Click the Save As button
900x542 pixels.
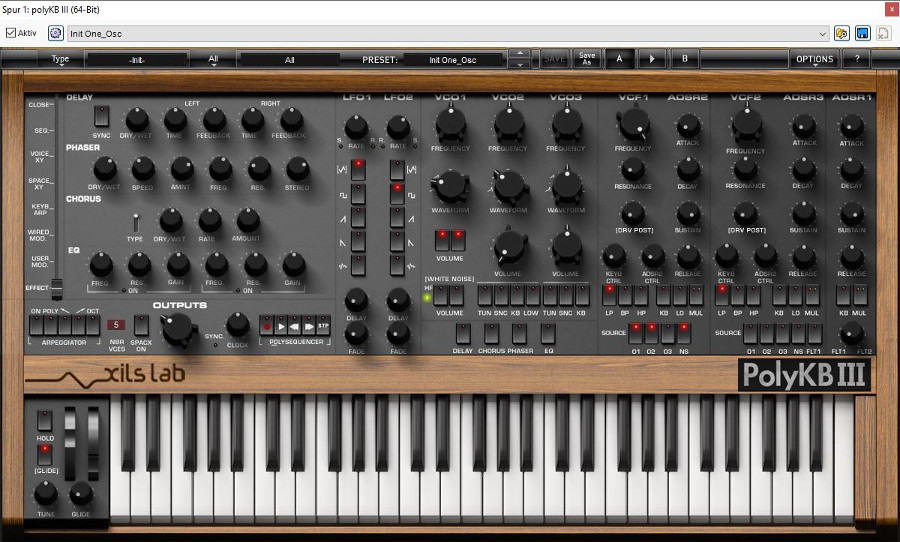587,59
